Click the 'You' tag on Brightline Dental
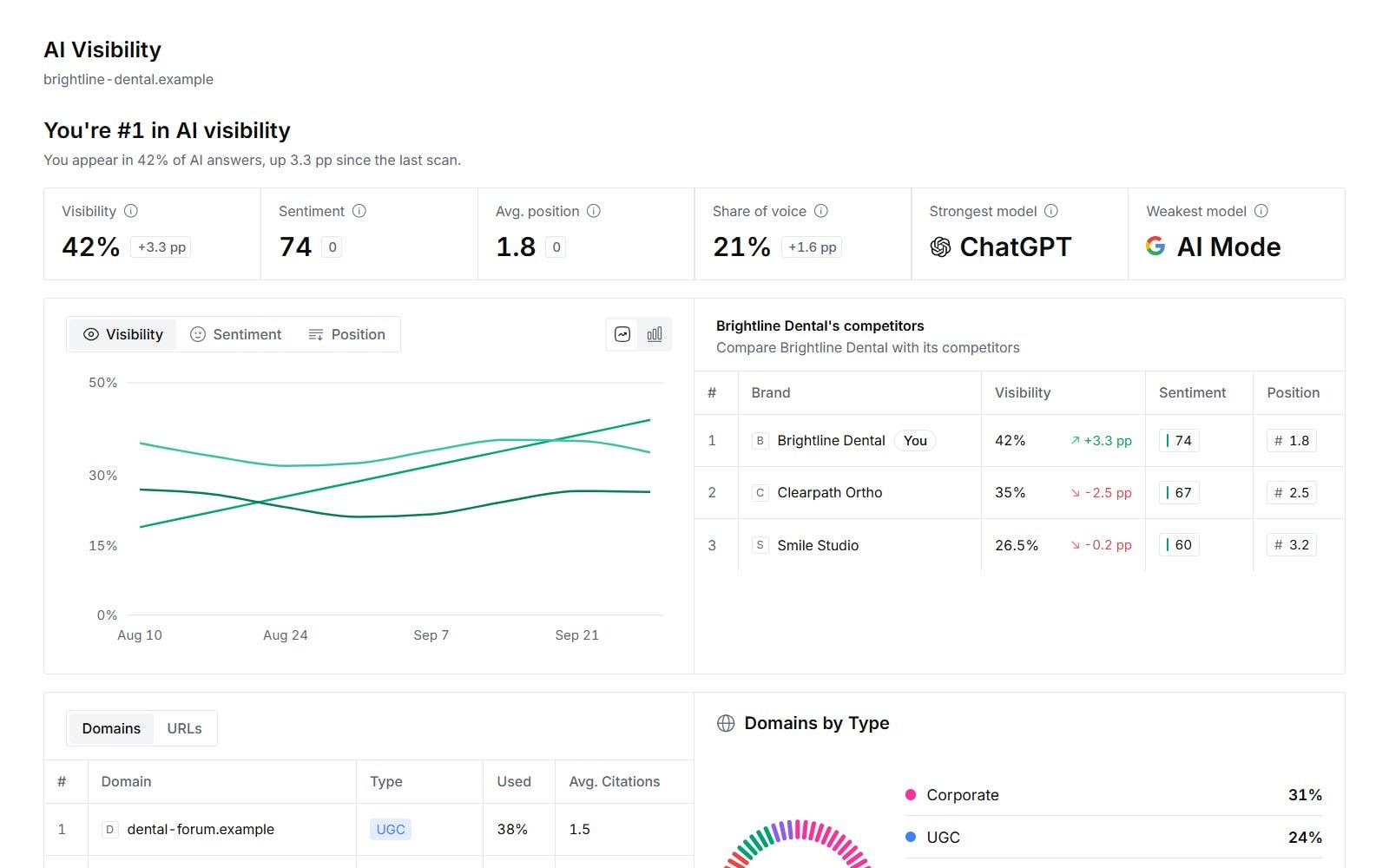Screen dimensions: 1389x868 pos(915,441)
